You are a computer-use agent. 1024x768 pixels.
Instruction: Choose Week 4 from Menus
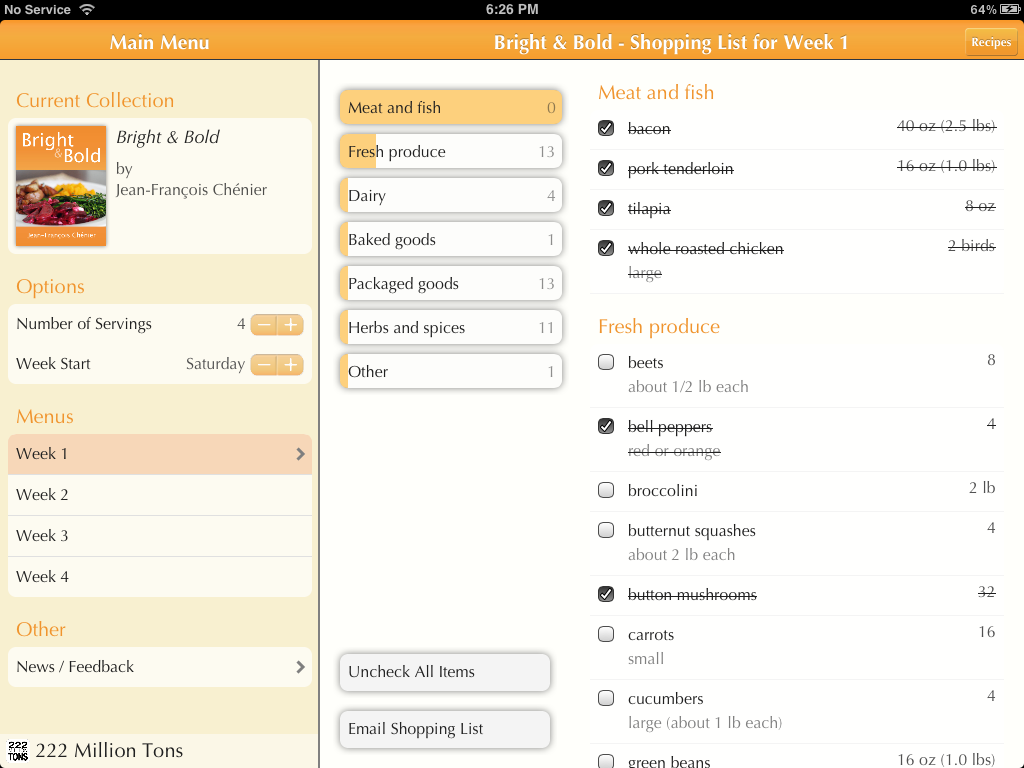[x=160, y=577]
